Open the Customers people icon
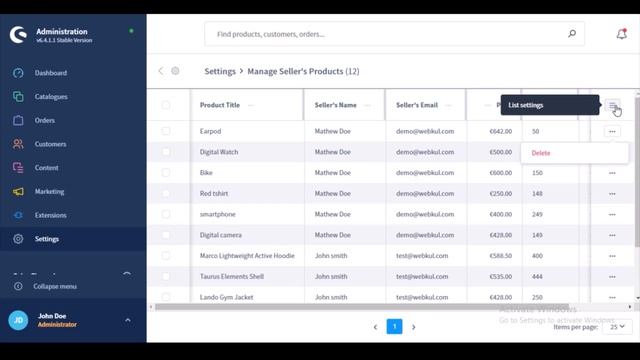 pyautogui.click(x=18, y=144)
